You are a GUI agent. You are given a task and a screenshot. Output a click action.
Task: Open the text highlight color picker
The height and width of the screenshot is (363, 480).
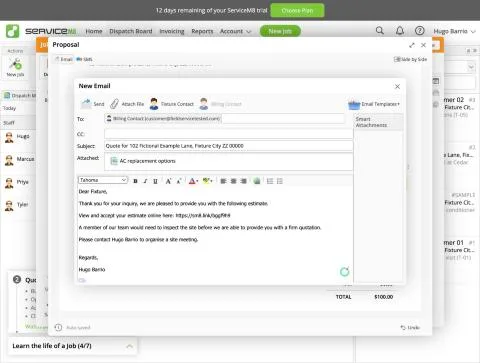tap(207, 181)
